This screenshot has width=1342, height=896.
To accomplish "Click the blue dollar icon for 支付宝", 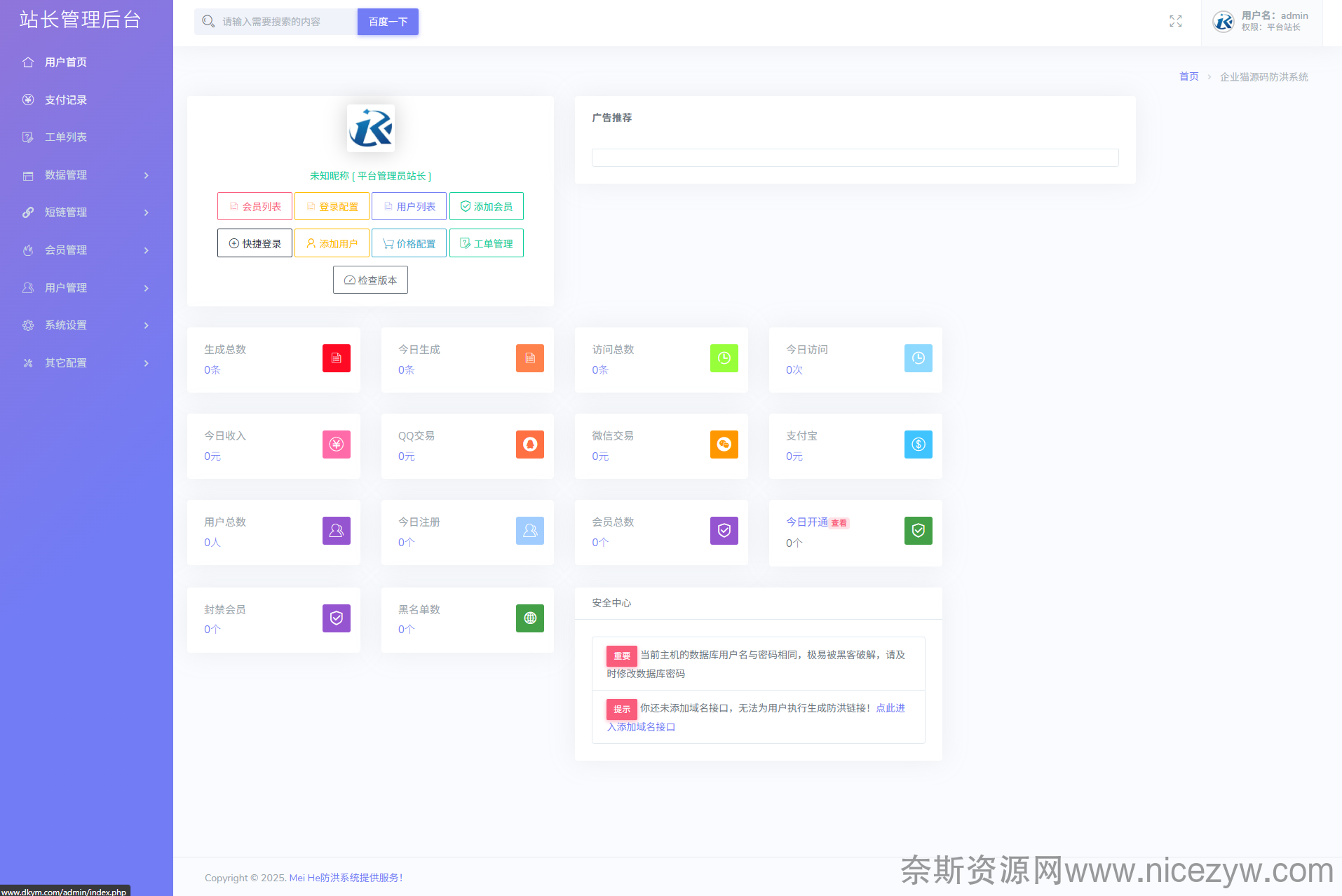I will (918, 444).
